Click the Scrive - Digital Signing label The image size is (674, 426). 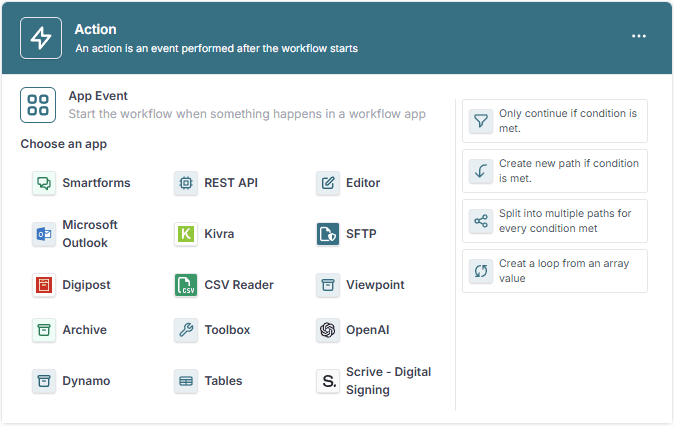pos(389,381)
